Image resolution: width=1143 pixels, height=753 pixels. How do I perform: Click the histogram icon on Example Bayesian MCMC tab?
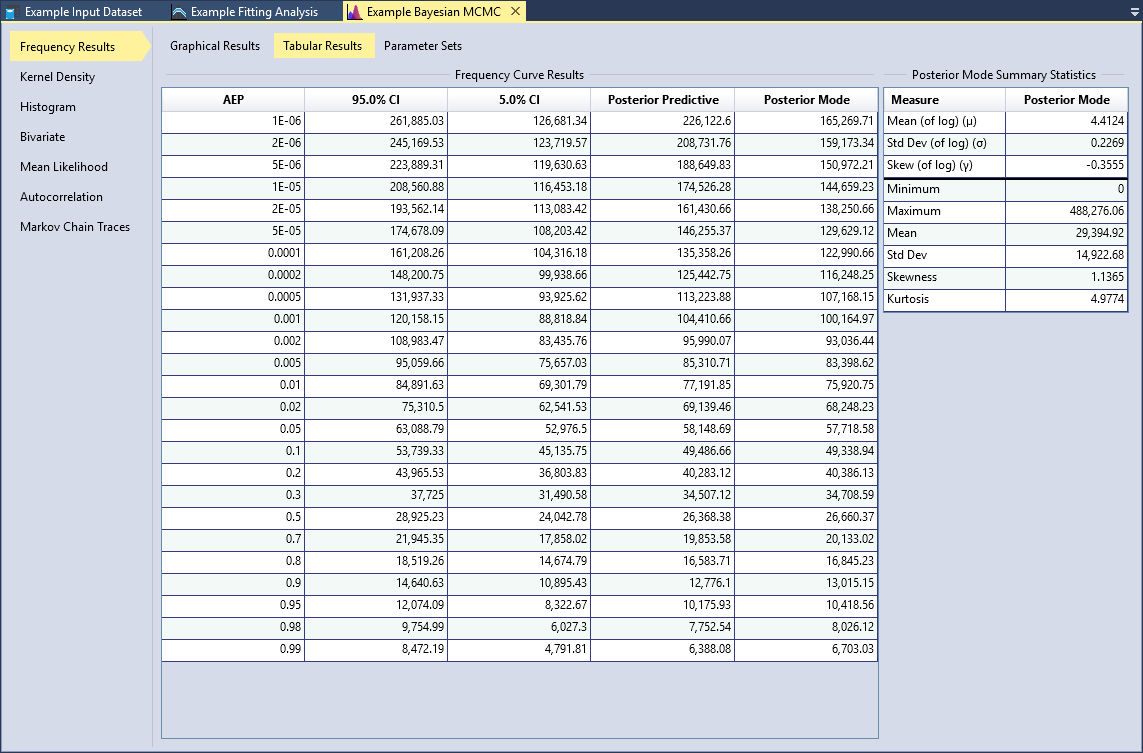pos(353,11)
